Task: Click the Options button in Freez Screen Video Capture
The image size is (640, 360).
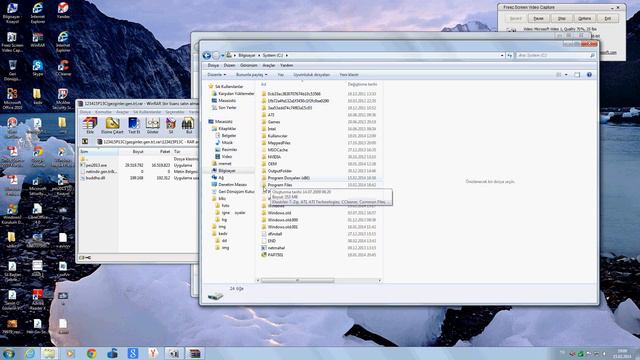Action: pos(584,18)
